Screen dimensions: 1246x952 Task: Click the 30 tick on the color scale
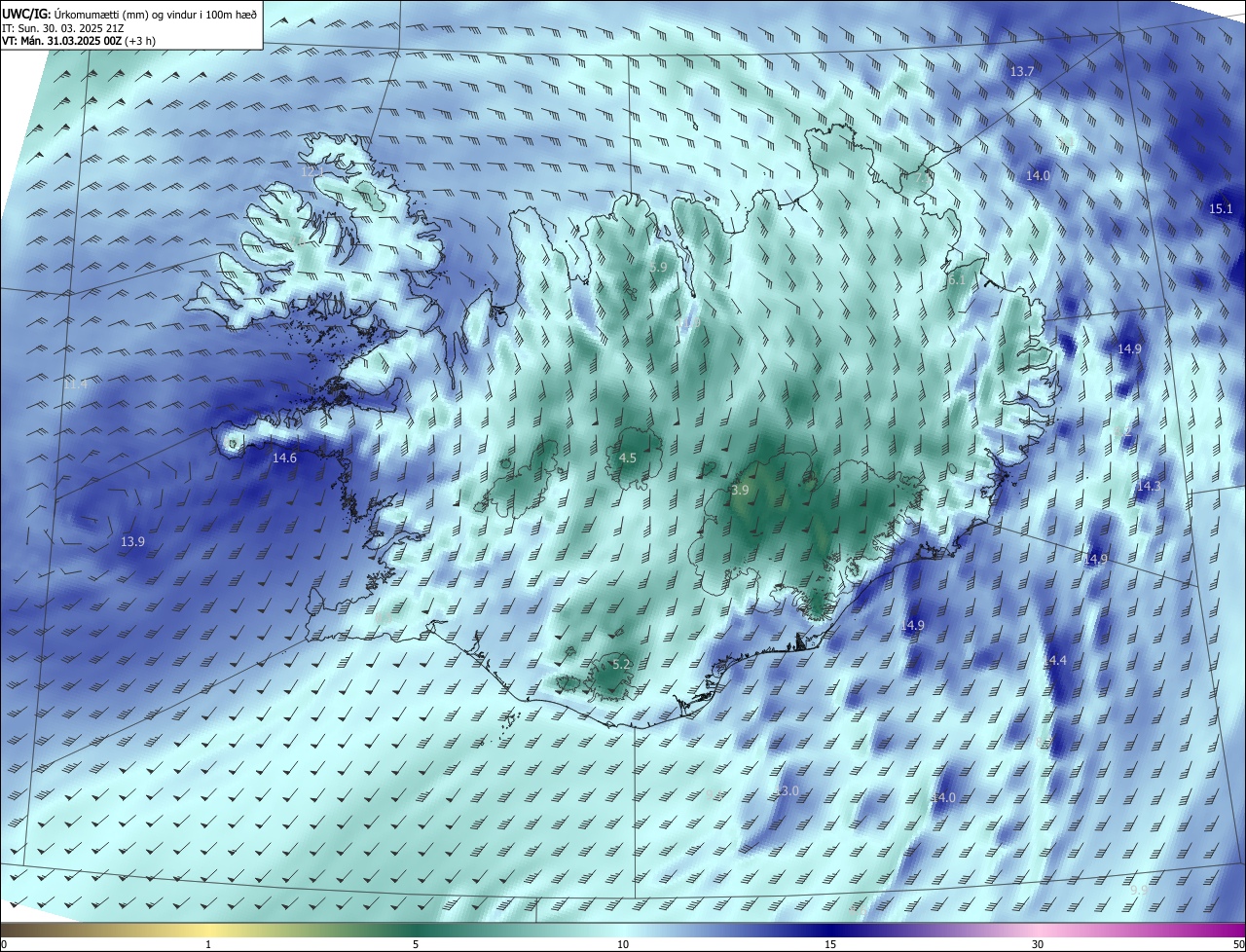click(x=1038, y=944)
